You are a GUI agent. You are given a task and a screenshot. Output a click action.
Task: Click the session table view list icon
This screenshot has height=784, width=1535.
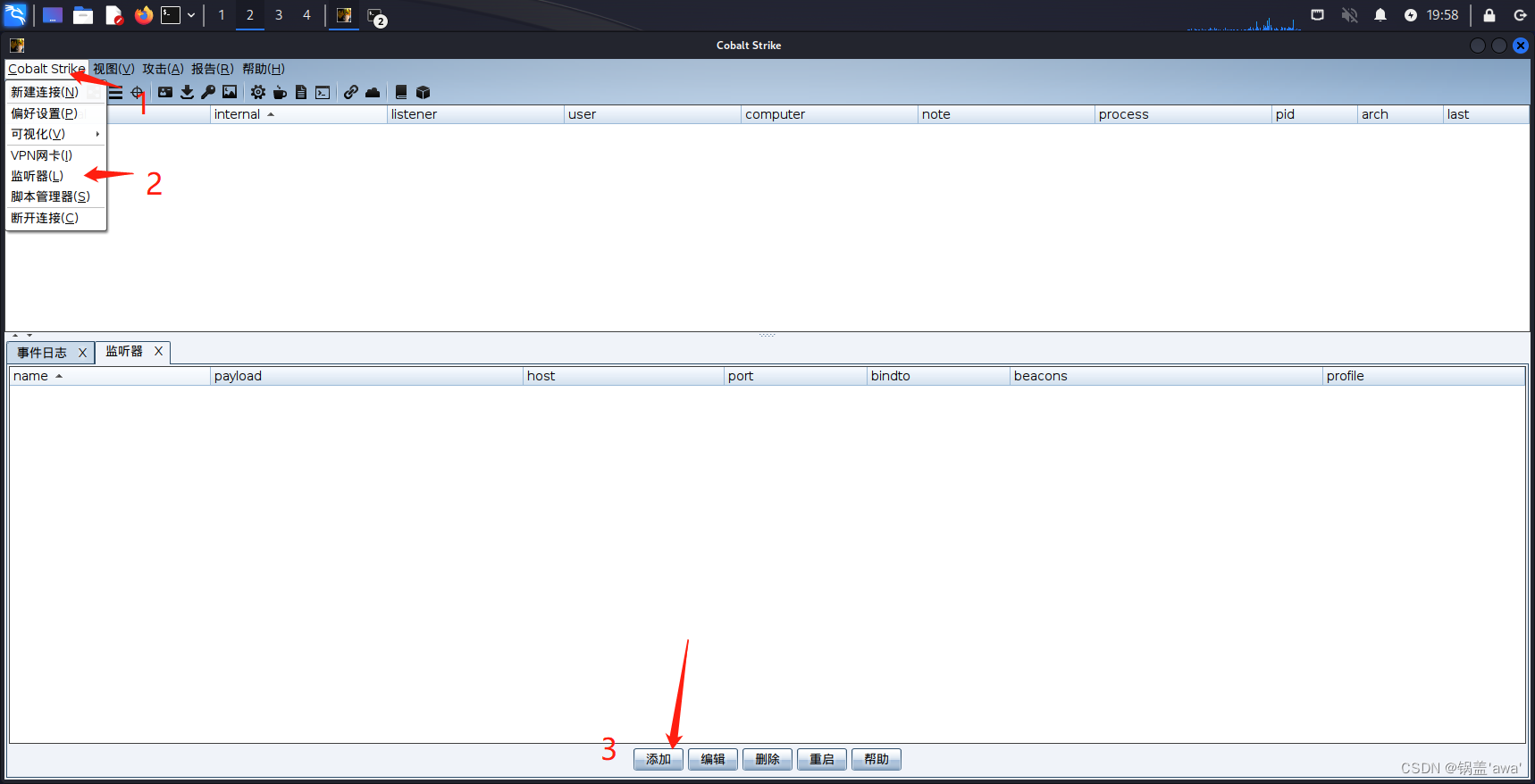point(115,93)
